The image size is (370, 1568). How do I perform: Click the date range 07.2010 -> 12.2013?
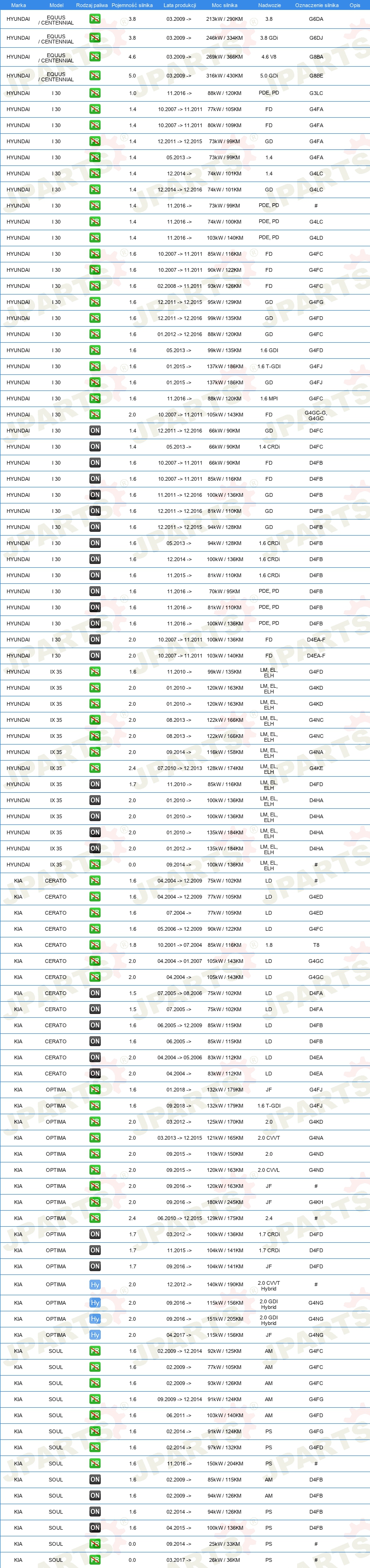click(x=180, y=768)
